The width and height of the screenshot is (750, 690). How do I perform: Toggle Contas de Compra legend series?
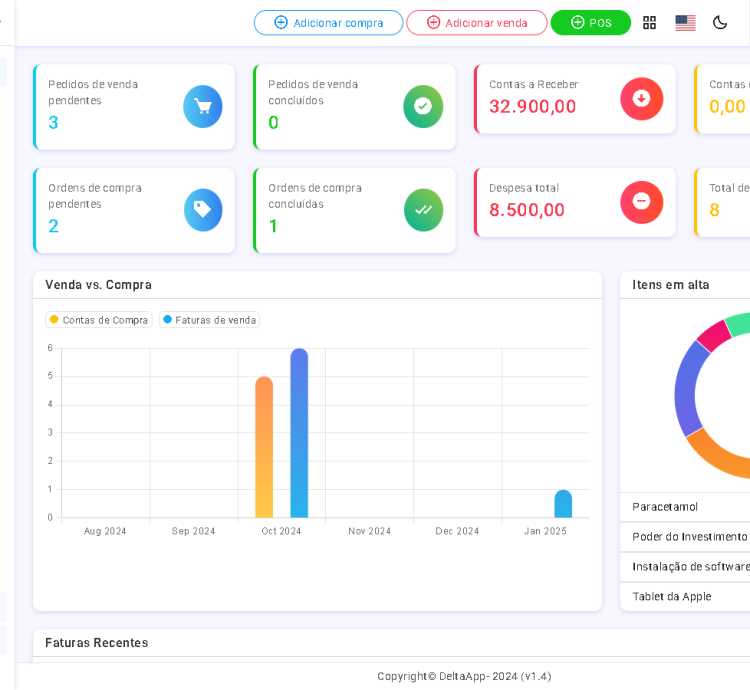click(99, 320)
